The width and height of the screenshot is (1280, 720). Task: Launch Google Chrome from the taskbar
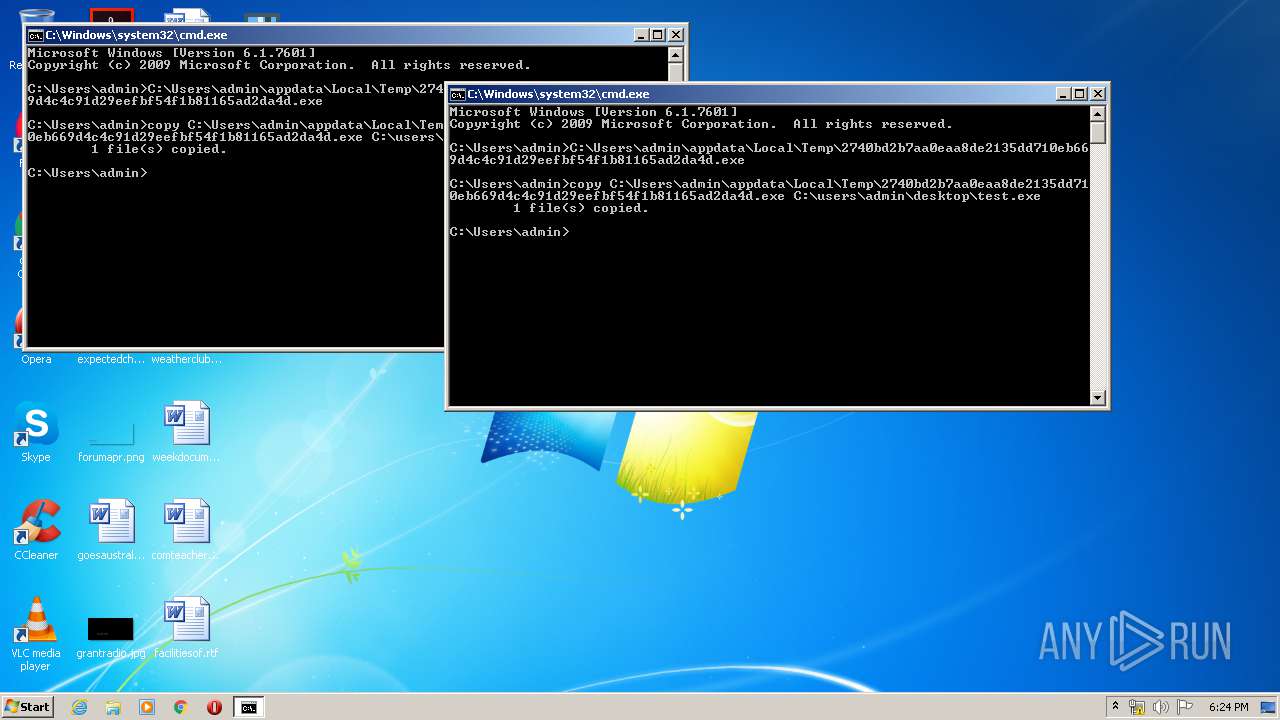coord(181,707)
